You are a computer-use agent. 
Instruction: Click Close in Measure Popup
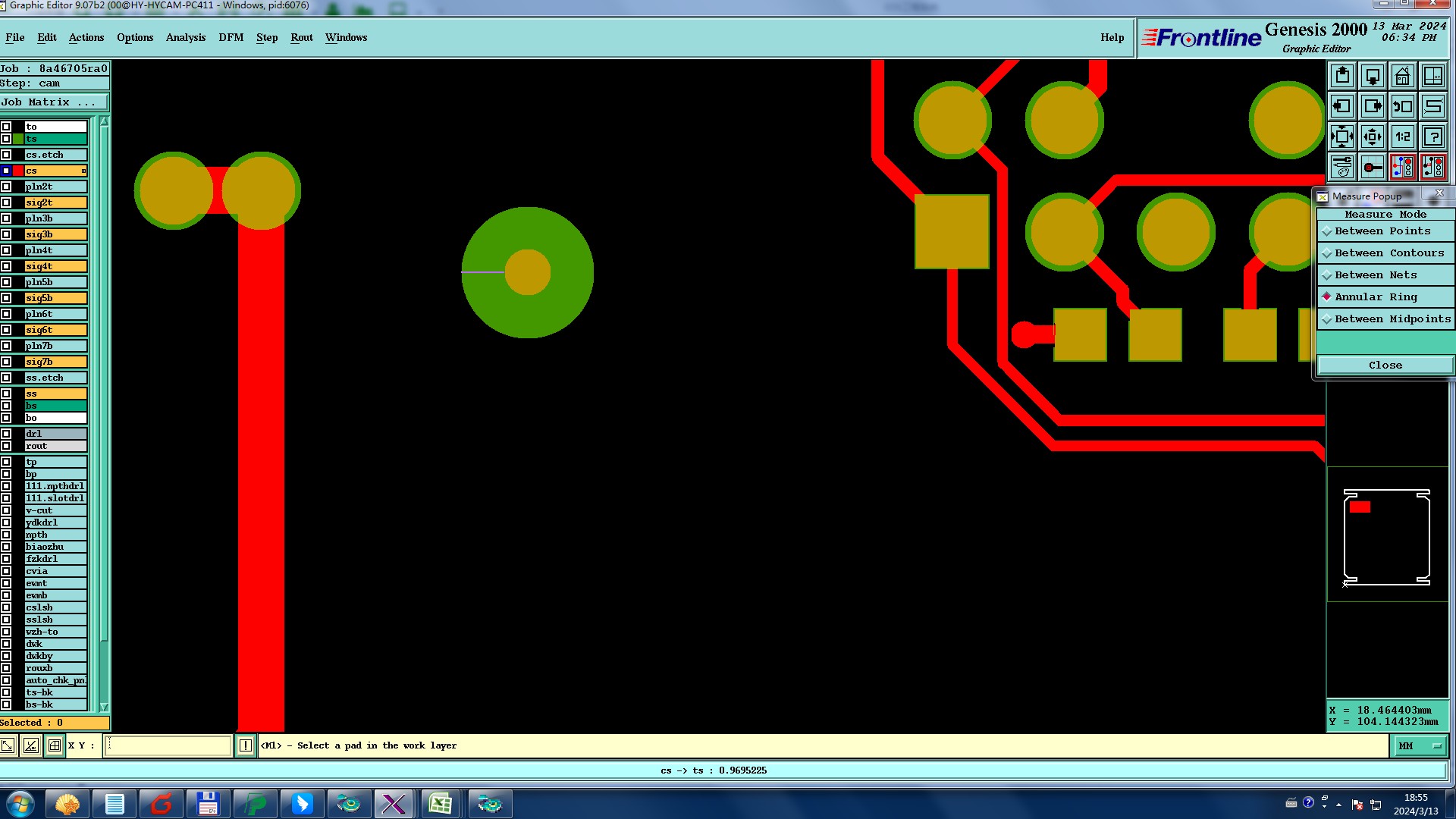1385,366
